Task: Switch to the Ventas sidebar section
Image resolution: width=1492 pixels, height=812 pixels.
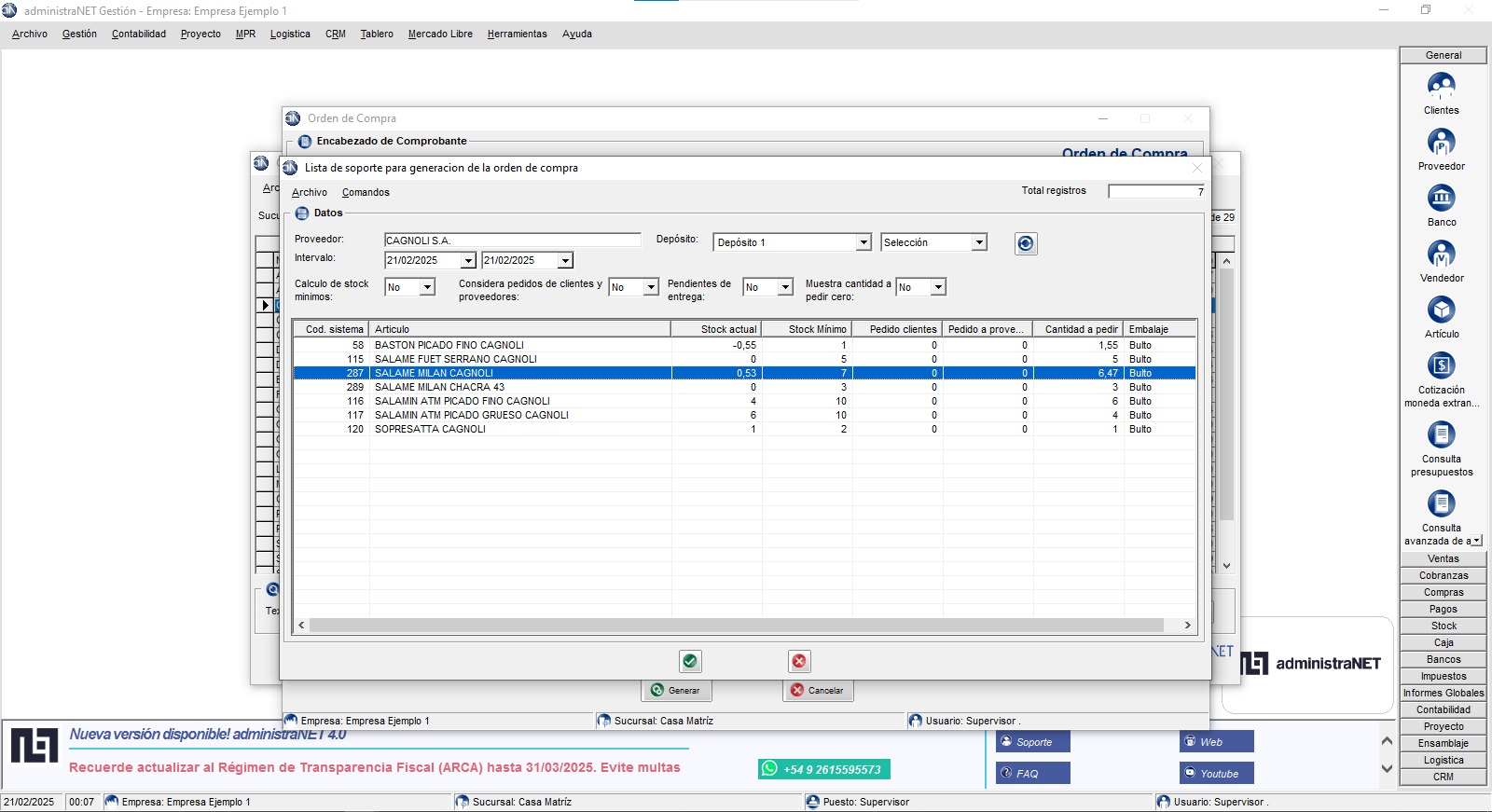Action: (1444, 559)
